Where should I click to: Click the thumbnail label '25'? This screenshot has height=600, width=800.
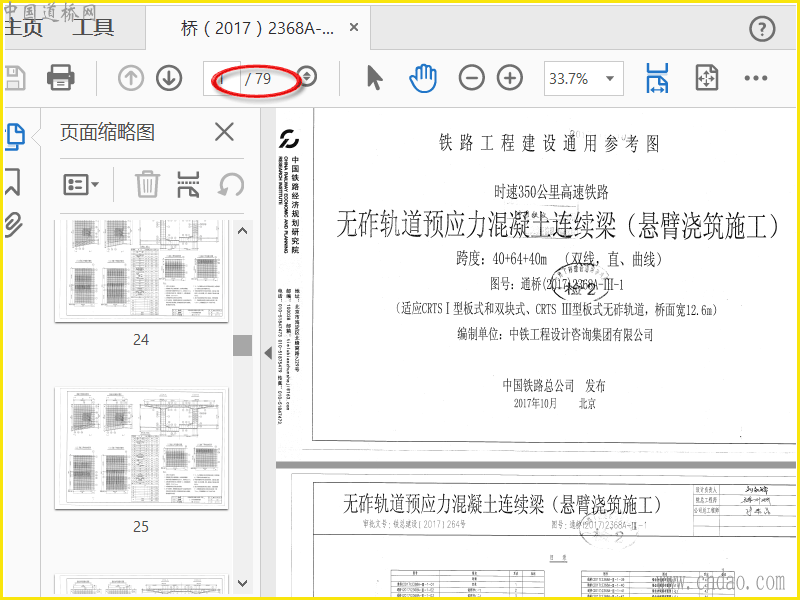click(141, 527)
